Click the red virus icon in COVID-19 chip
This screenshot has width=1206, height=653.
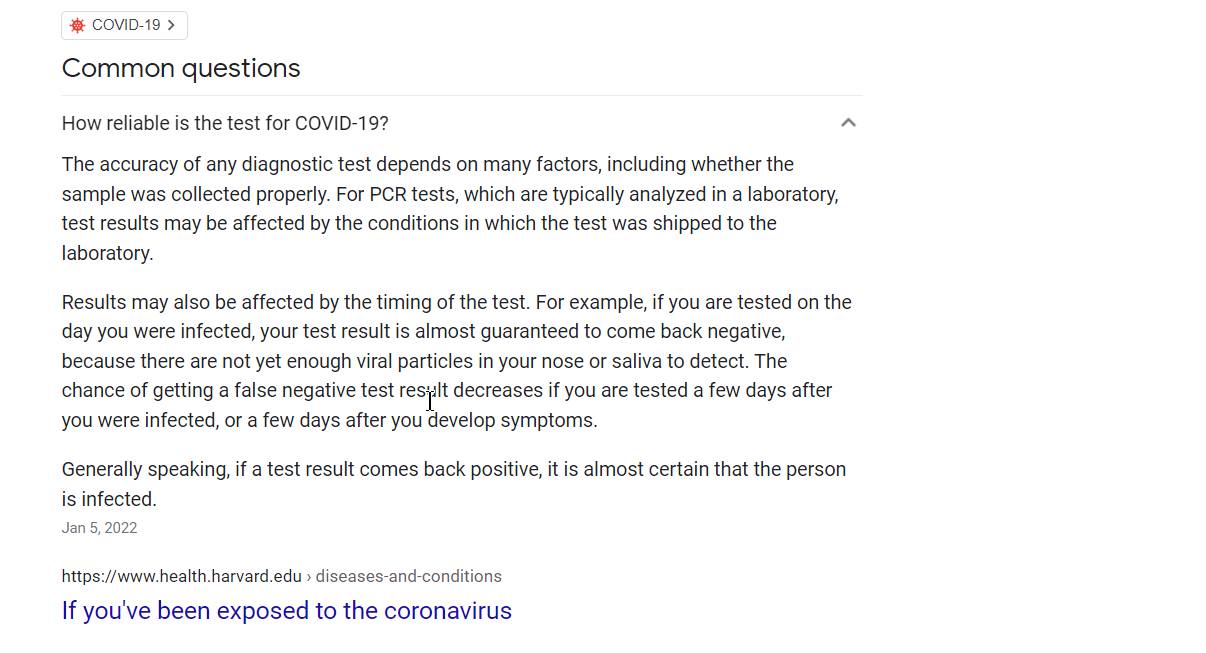[78, 26]
